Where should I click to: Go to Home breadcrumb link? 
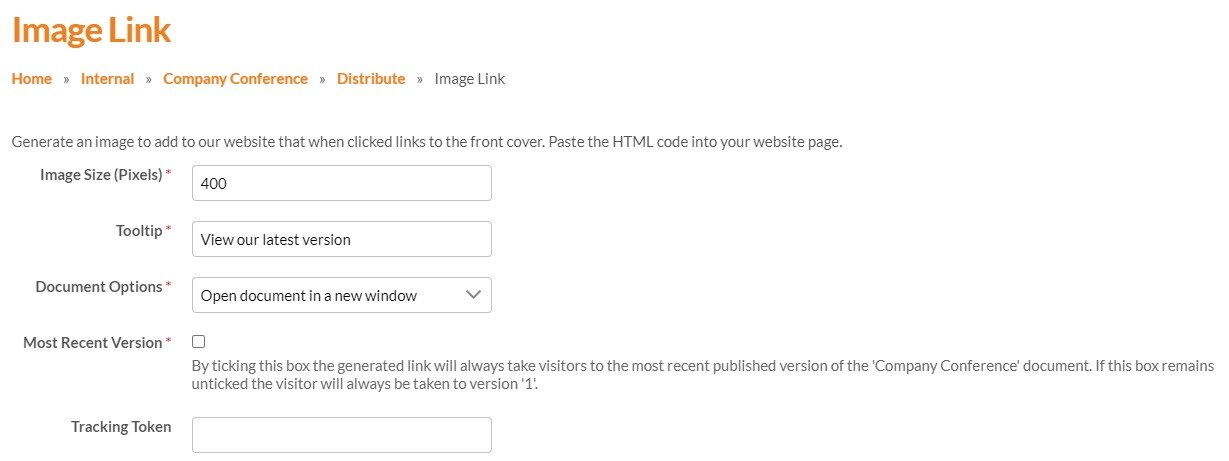(32, 79)
